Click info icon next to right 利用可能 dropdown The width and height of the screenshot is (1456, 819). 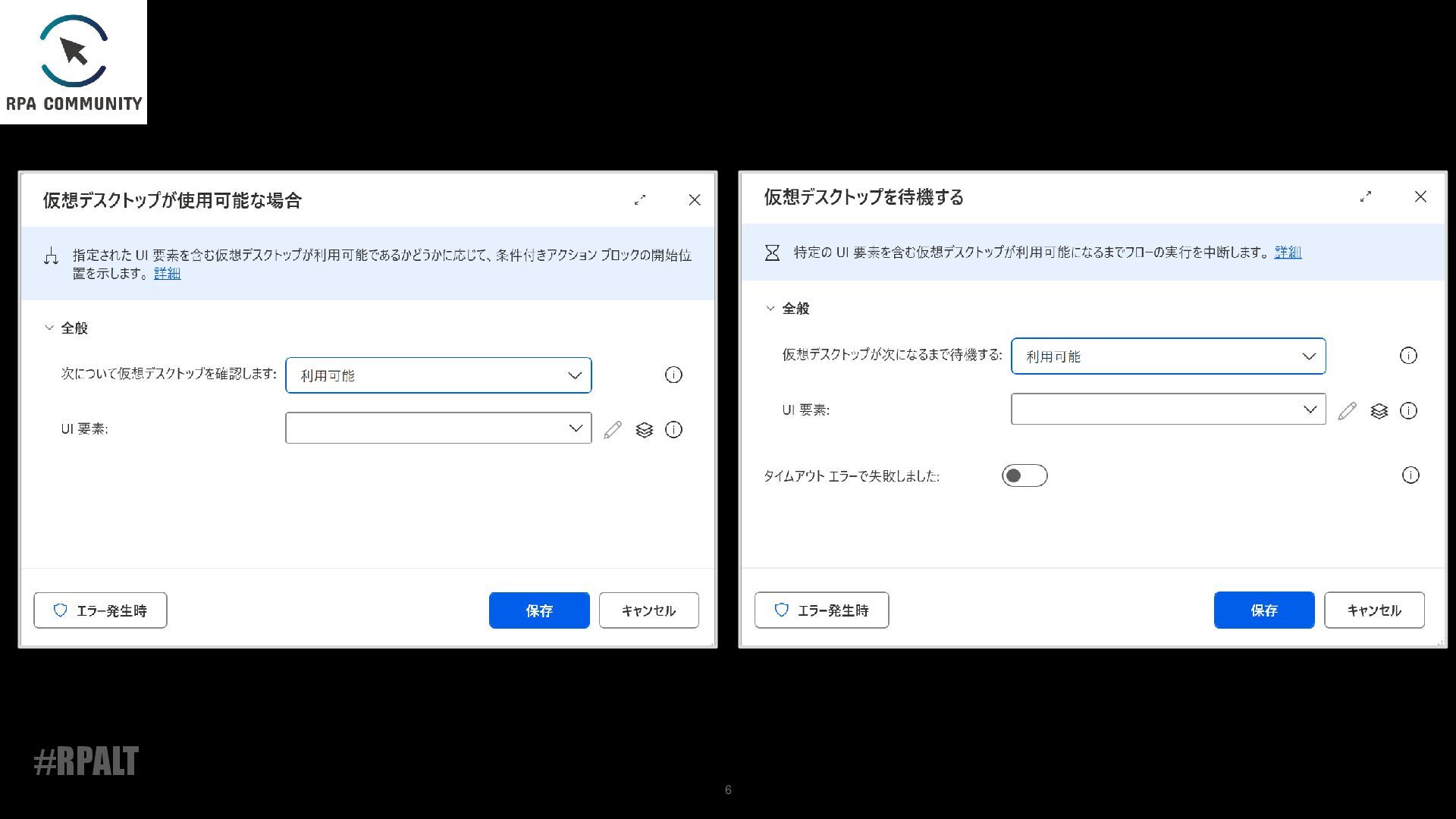coord(1408,356)
